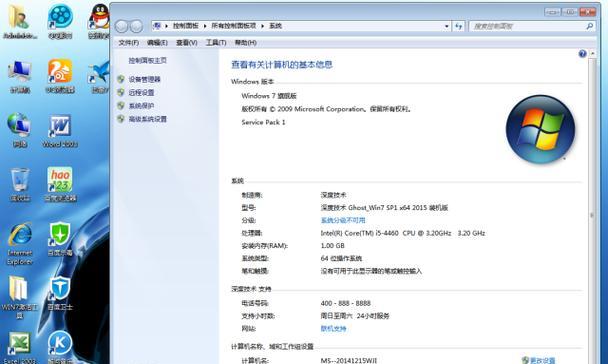Open the Recycle Bin desktop icon
608x364 pixels.
click(x=19, y=185)
